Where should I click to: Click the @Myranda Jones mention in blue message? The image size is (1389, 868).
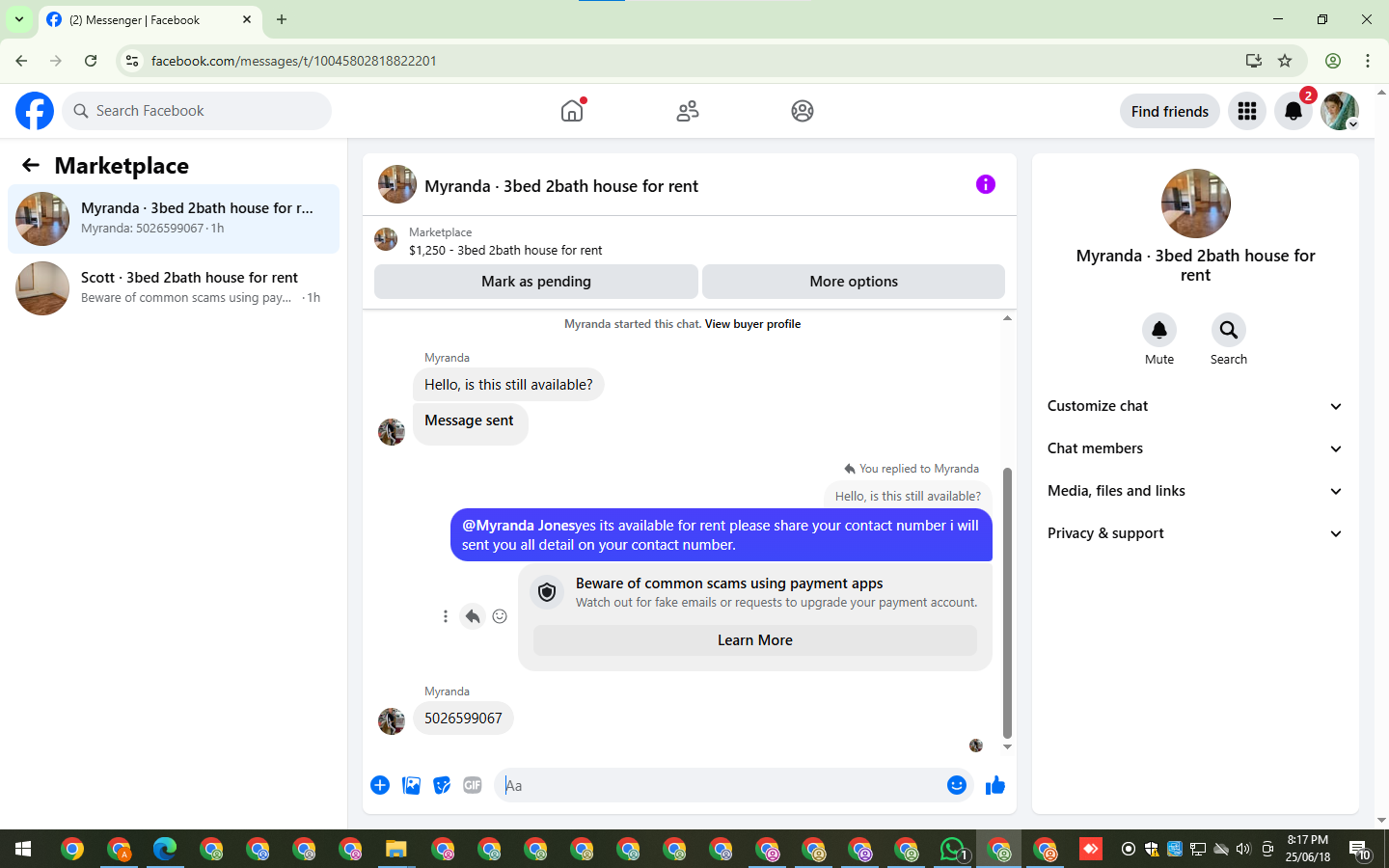(520, 526)
